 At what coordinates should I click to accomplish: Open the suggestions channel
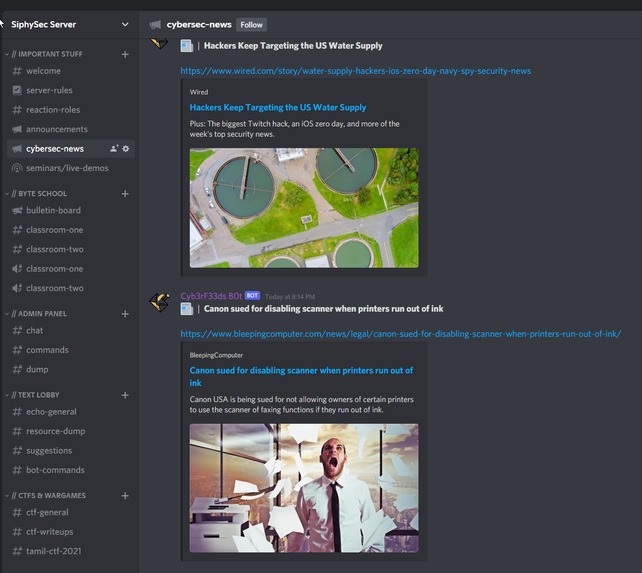pyautogui.click(x=70, y=451)
